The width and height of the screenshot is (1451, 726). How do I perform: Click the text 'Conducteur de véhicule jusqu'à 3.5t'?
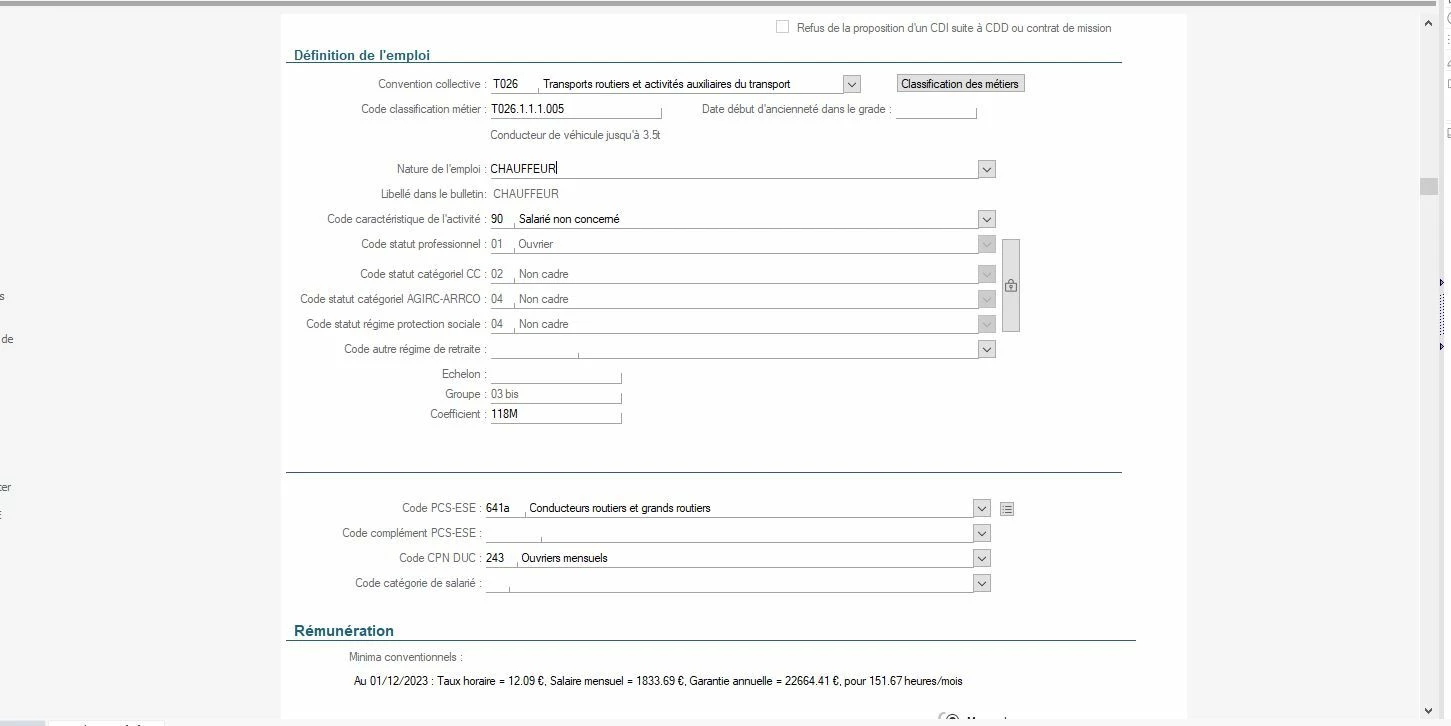point(575,135)
